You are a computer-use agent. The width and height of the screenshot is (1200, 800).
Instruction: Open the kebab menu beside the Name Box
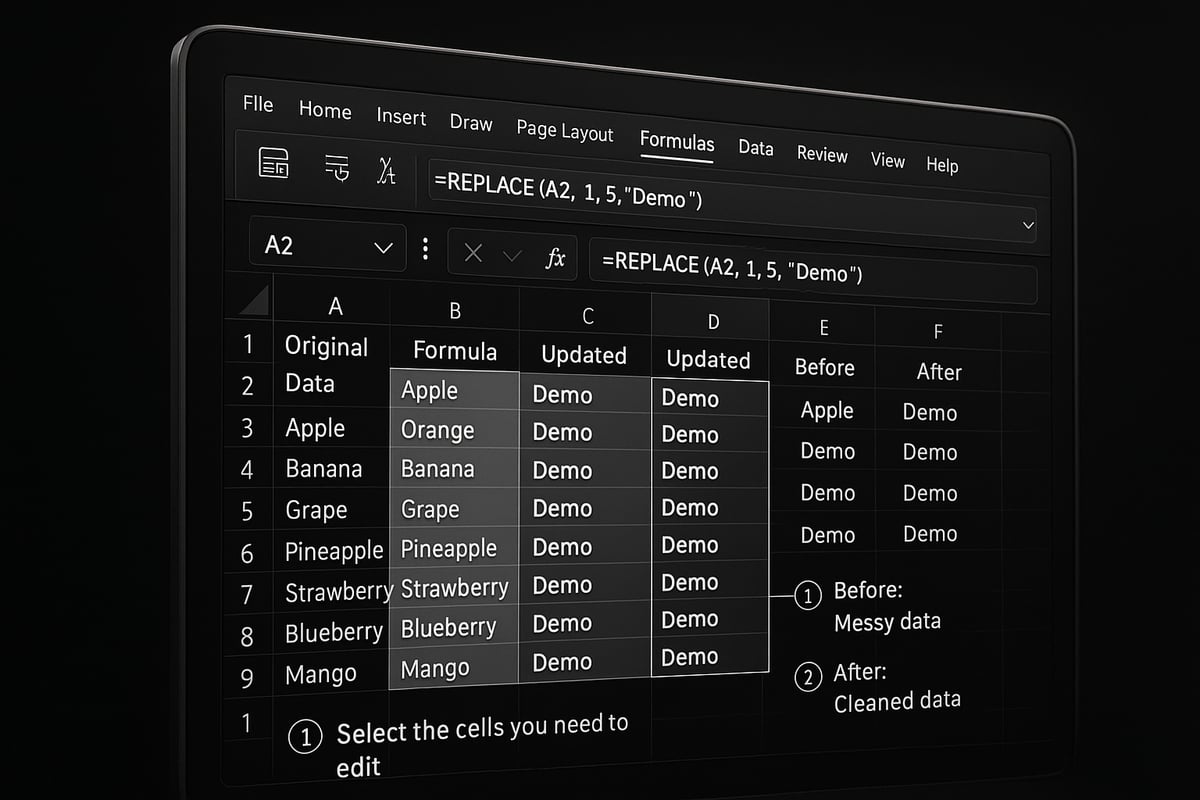click(425, 250)
